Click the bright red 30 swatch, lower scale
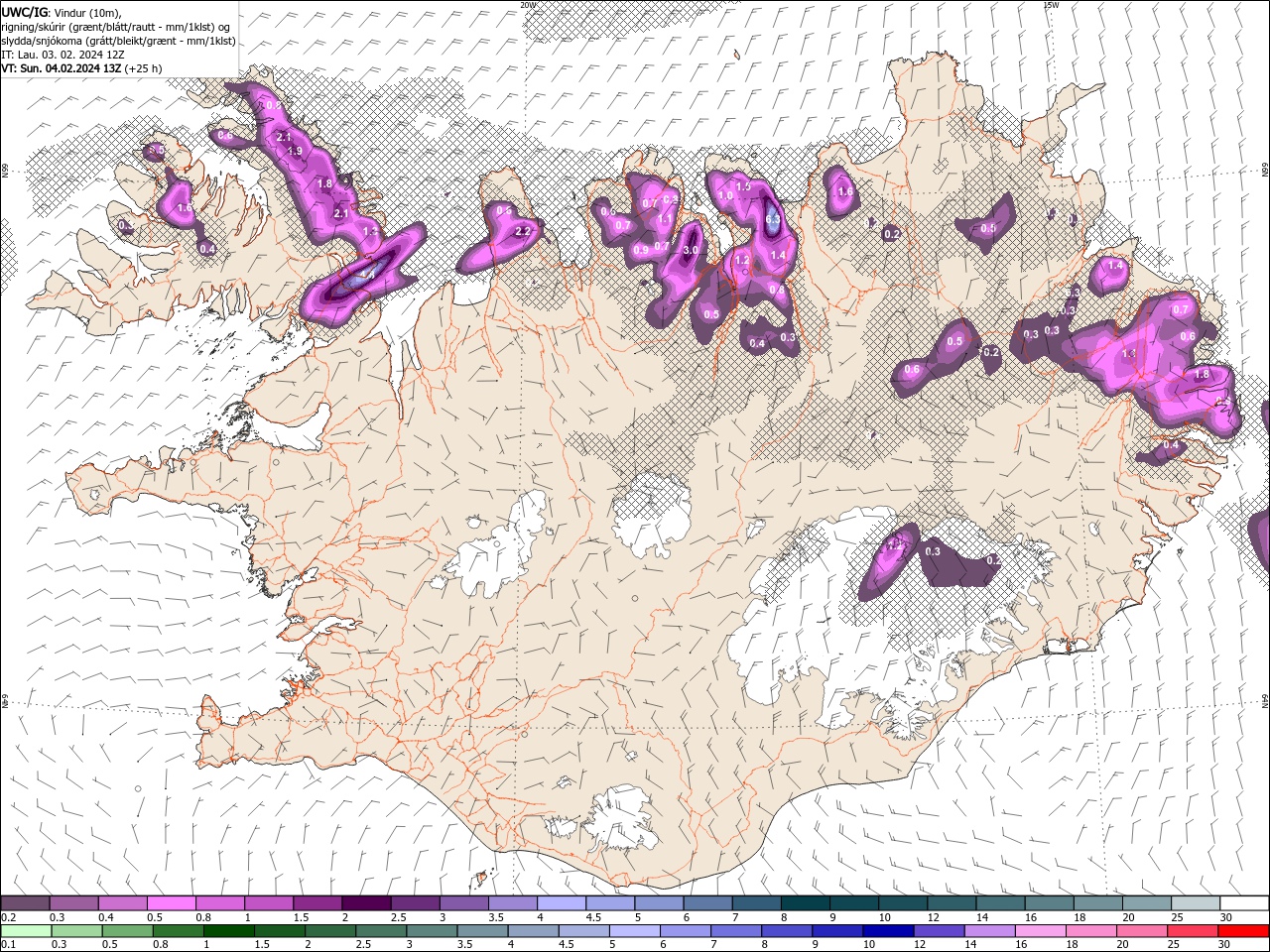This screenshot has width=1270, height=952. tap(1243, 931)
